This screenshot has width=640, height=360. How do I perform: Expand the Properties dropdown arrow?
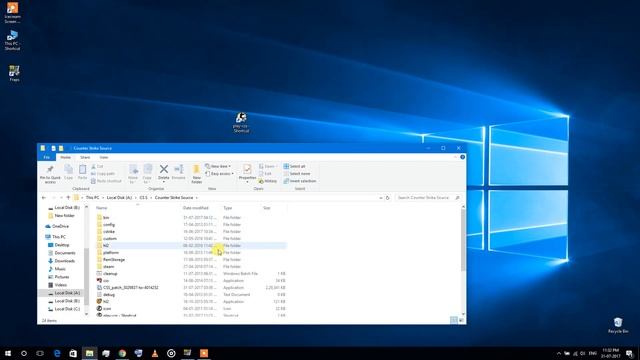247,182
